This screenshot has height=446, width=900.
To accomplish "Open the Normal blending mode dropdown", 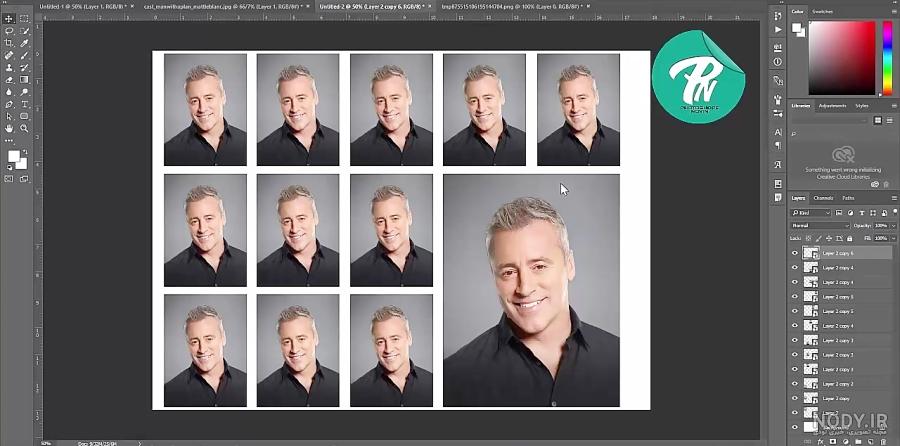I will 820,226.
